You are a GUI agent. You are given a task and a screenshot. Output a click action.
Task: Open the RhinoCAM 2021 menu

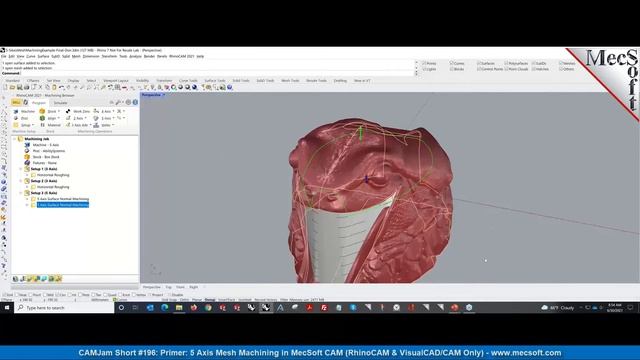pyautogui.click(x=182, y=56)
